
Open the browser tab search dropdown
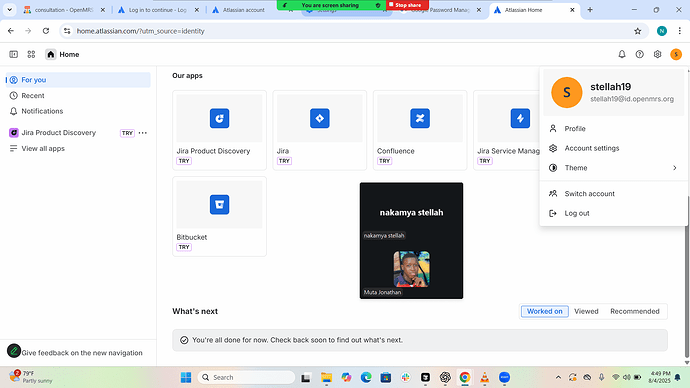click(9, 10)
